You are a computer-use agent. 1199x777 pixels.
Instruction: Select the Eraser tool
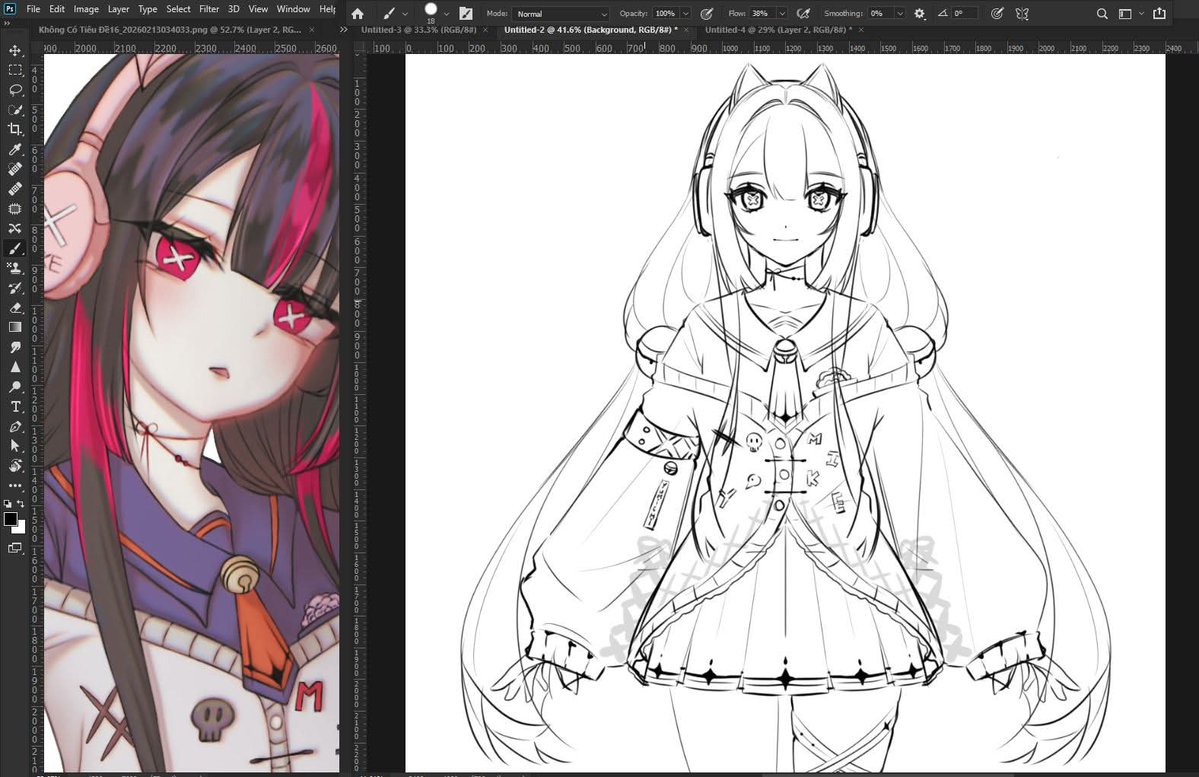pyautogui.click(x=15, y=308)
